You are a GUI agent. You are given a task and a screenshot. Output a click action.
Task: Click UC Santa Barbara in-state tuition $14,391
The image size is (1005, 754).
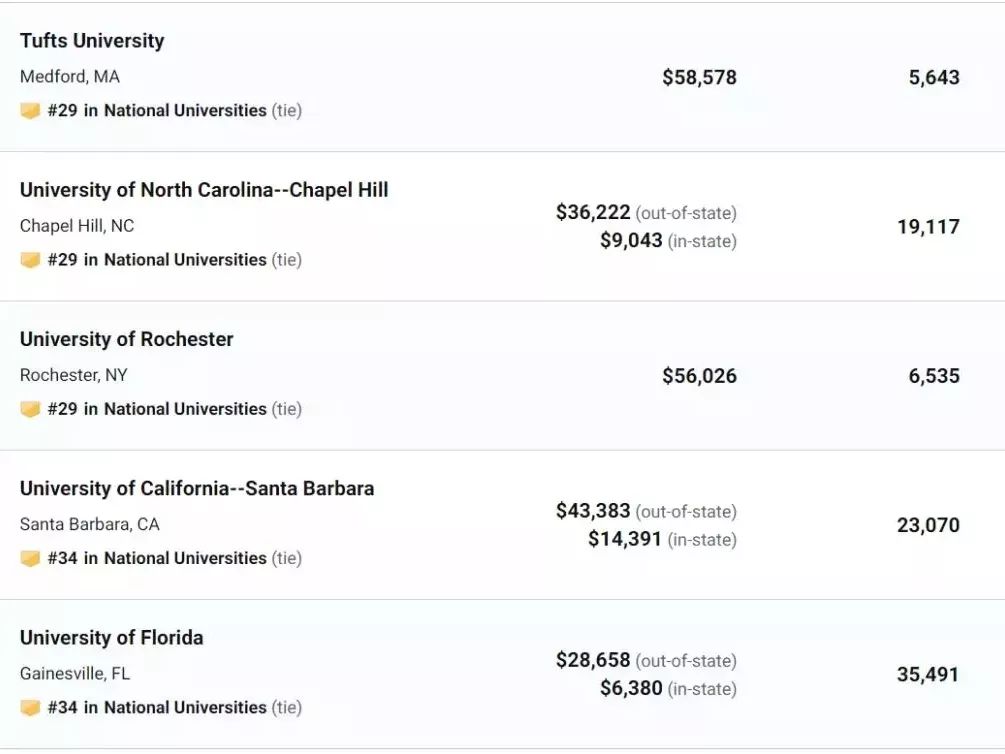[624, 539]
